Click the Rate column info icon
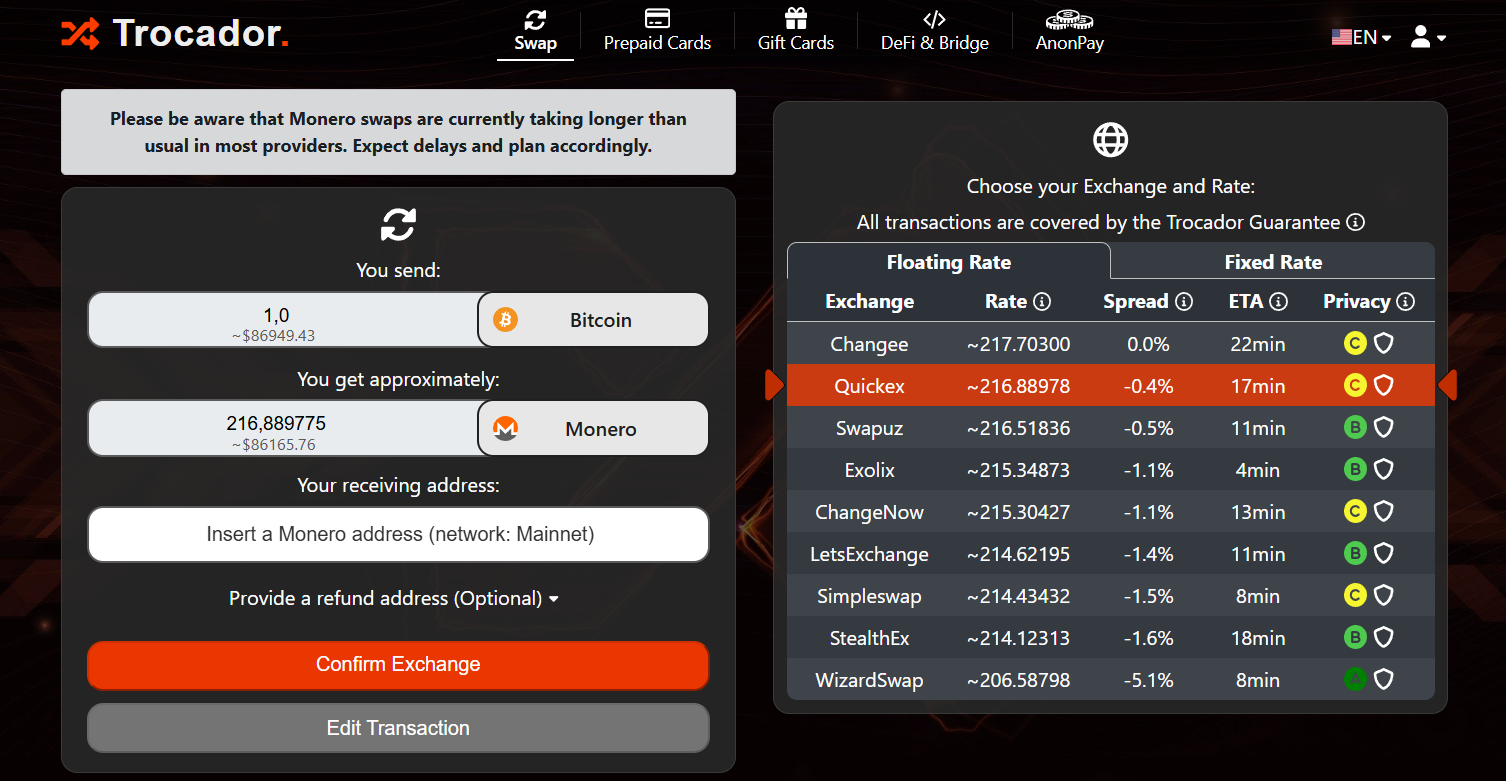Screen dimensions: 1506x781 click(x=1042, y=301)
